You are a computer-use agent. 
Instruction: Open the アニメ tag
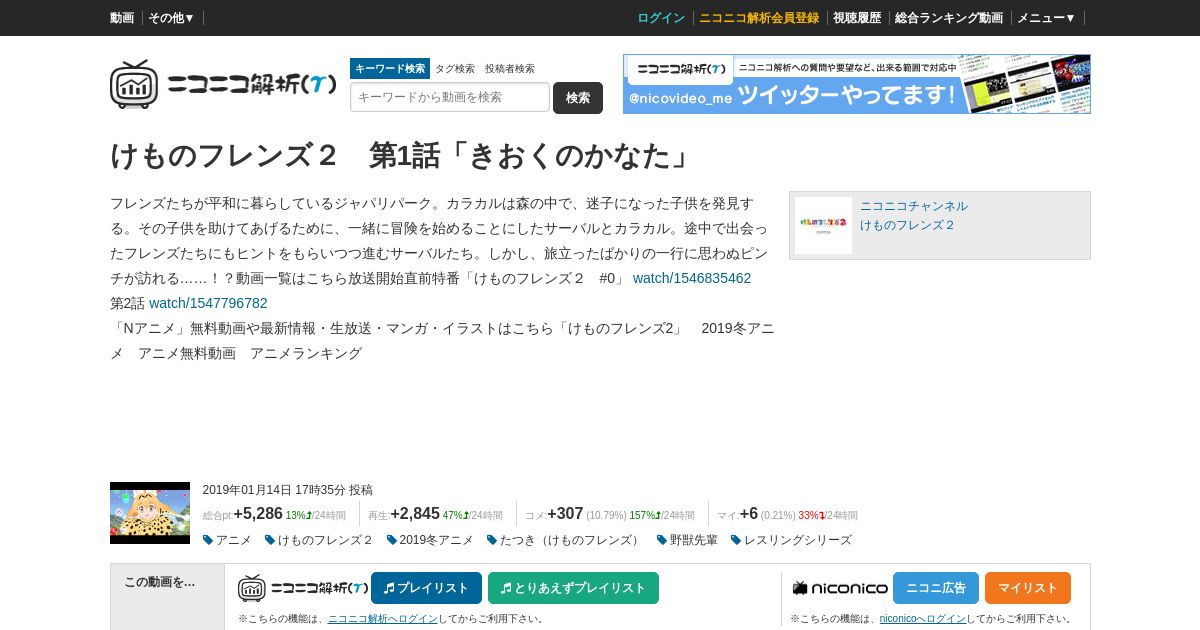click(x=228, y=540)
